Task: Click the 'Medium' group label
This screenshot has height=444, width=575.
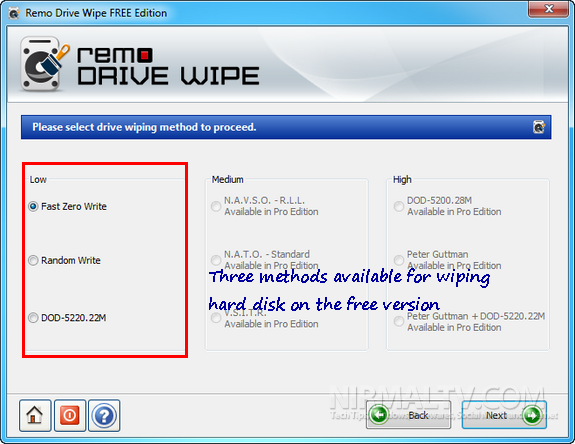Action: 228,180
